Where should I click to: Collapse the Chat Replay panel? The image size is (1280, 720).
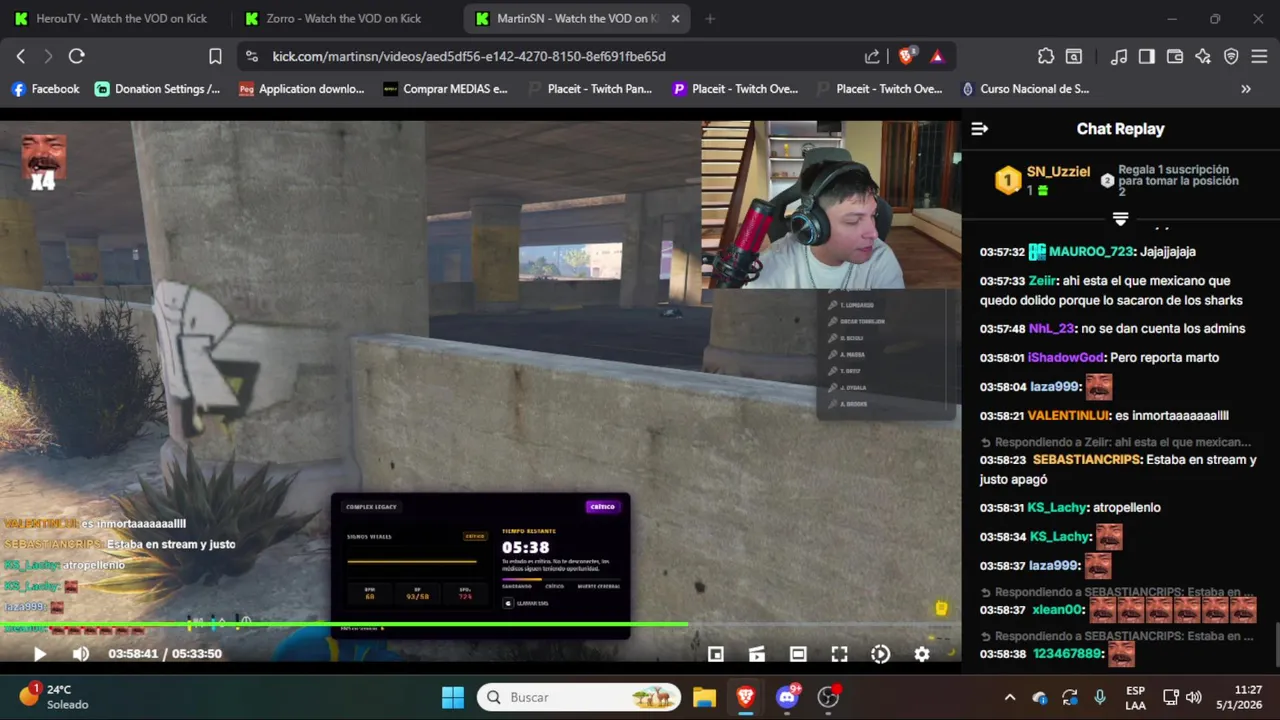[x=980, y=128]
